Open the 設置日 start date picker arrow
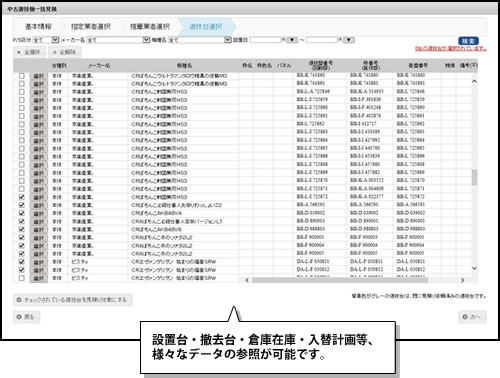Image resolution: width=500 pixels, height=378 pixels. [292, 40]
